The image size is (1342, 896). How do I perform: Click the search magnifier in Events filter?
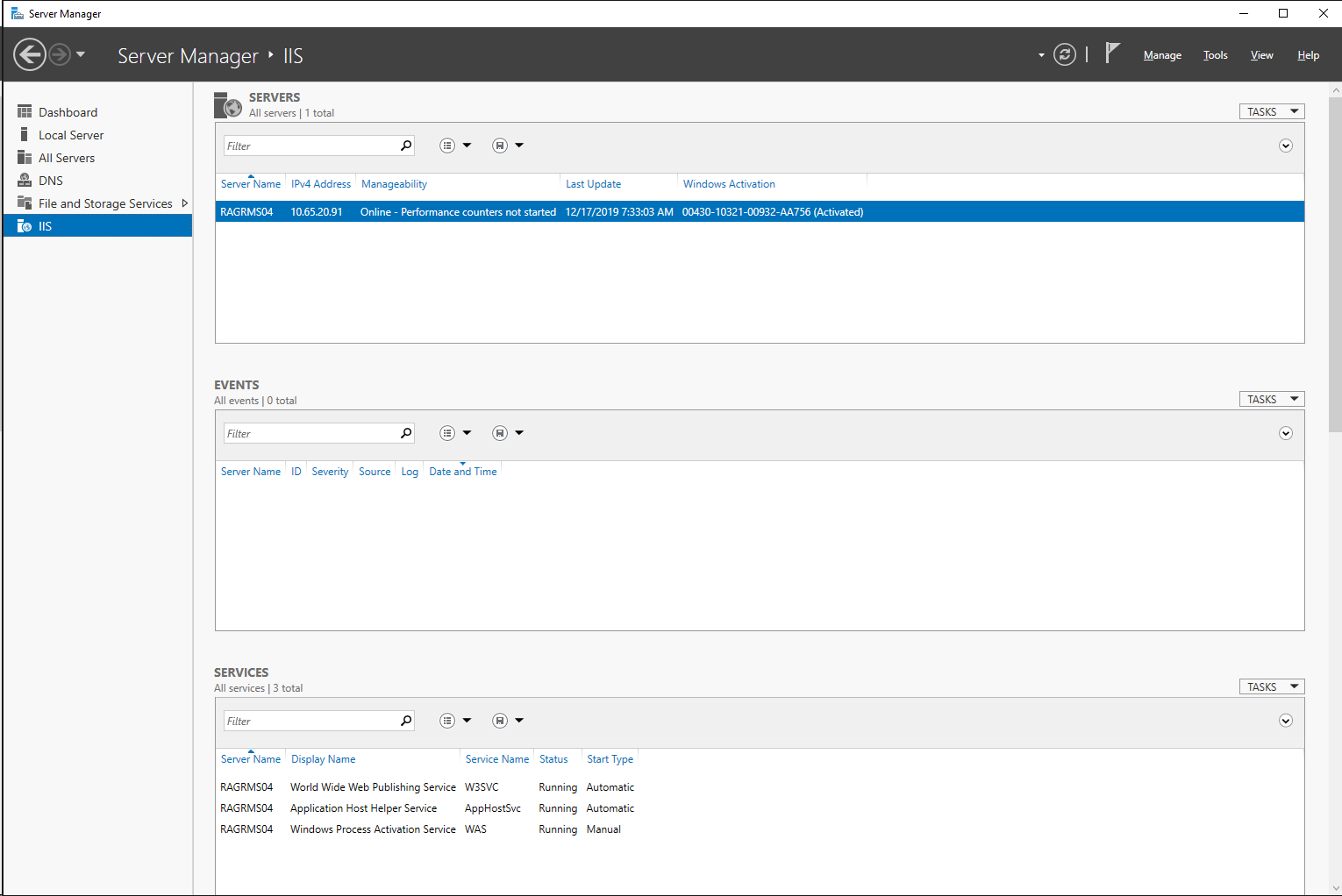tap(406, 433)
